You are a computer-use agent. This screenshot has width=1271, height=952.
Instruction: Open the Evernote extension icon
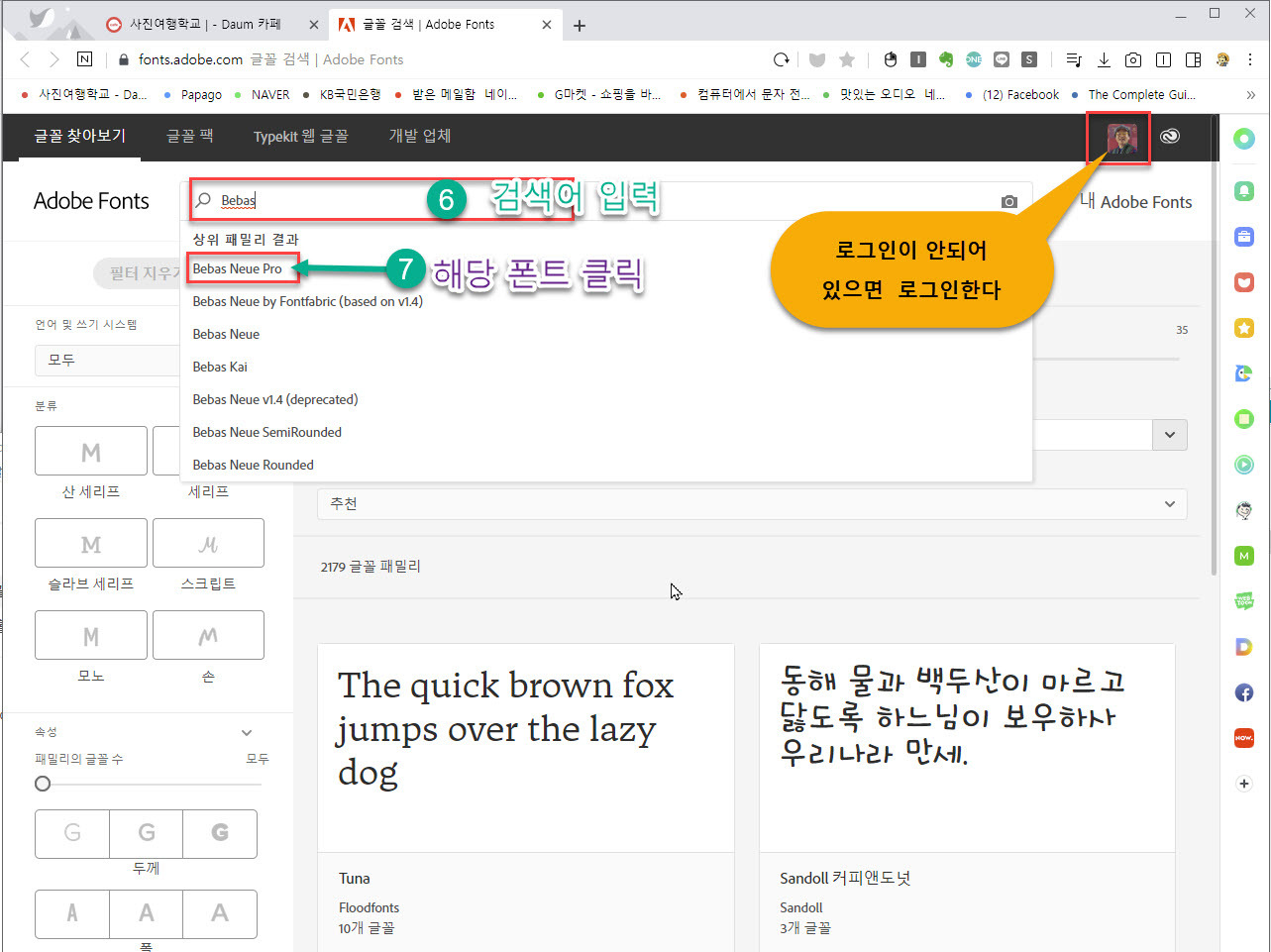(x=946, y=59)
